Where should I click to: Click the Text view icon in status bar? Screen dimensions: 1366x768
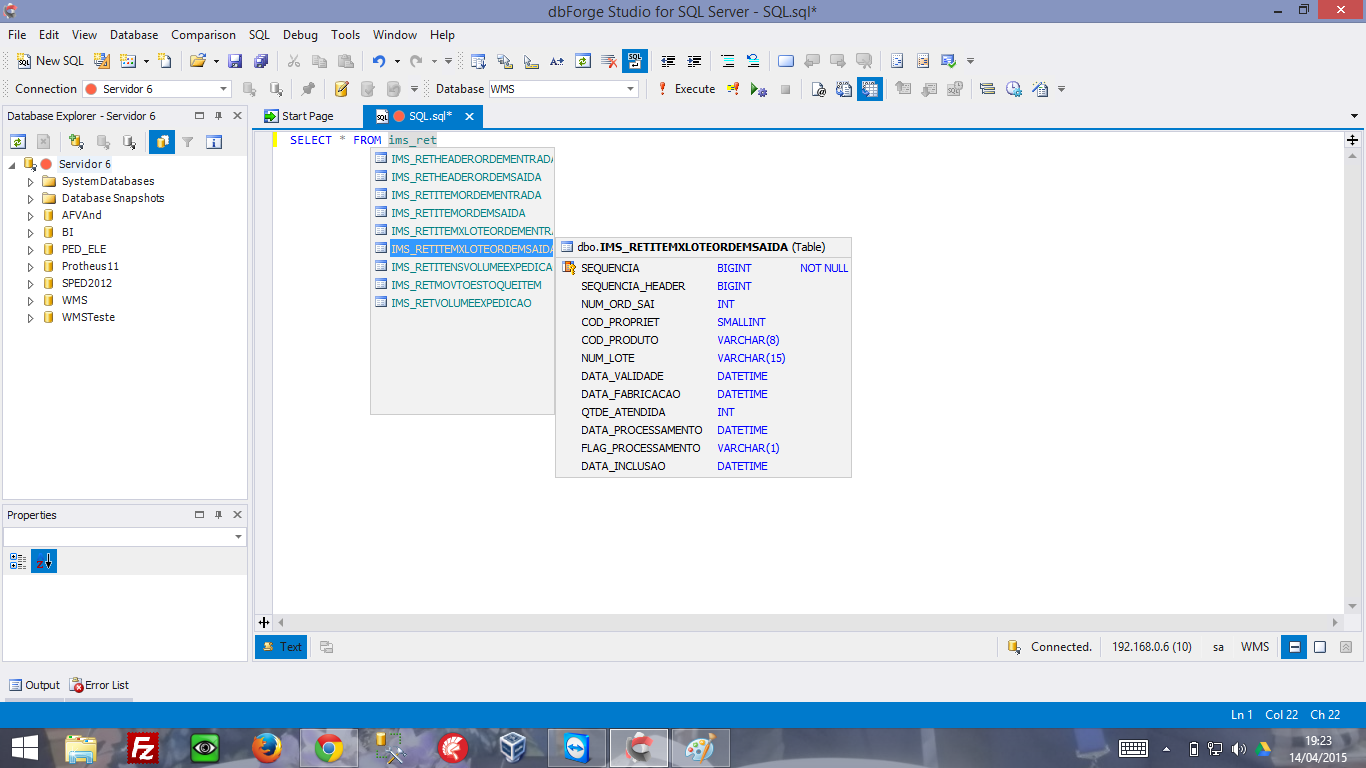click(281, 646)
